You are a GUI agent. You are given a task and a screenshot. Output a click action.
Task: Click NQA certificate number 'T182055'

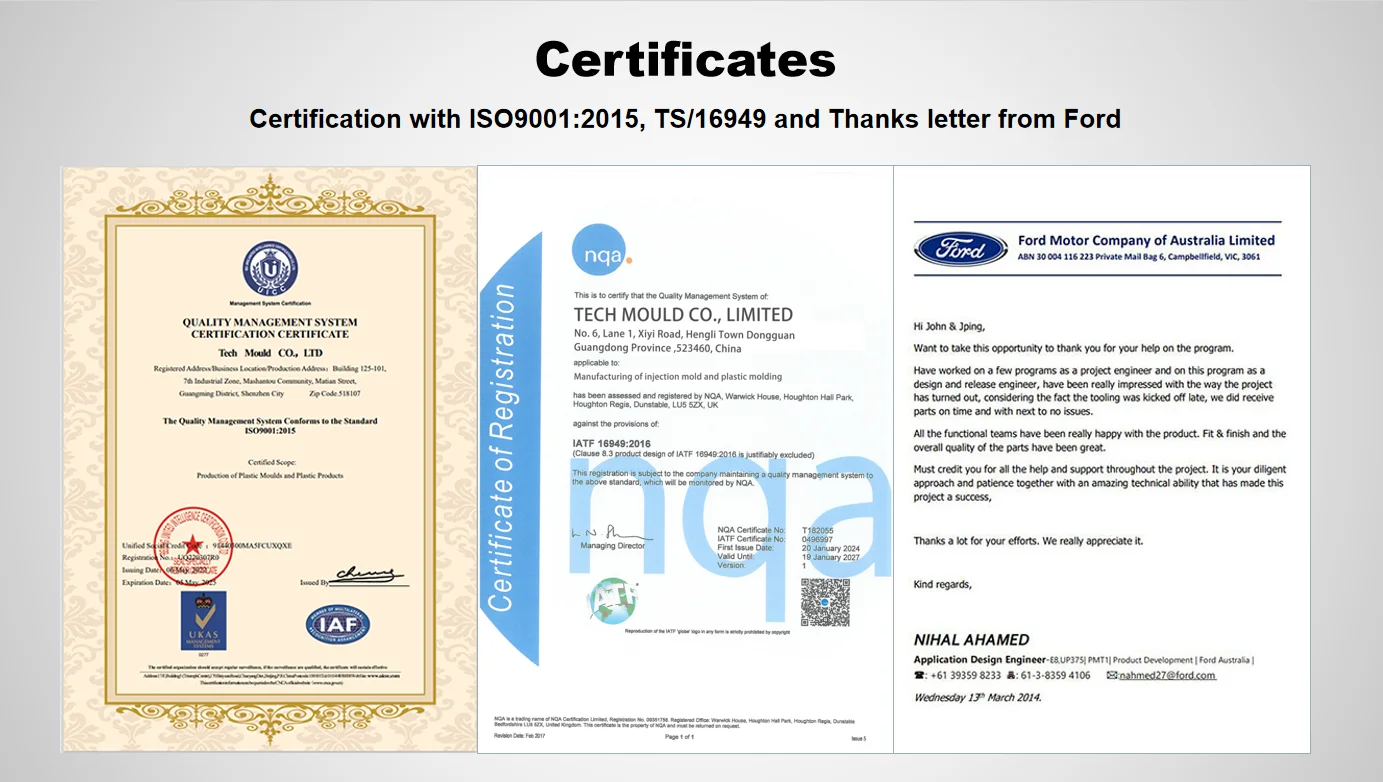(818, 530)
